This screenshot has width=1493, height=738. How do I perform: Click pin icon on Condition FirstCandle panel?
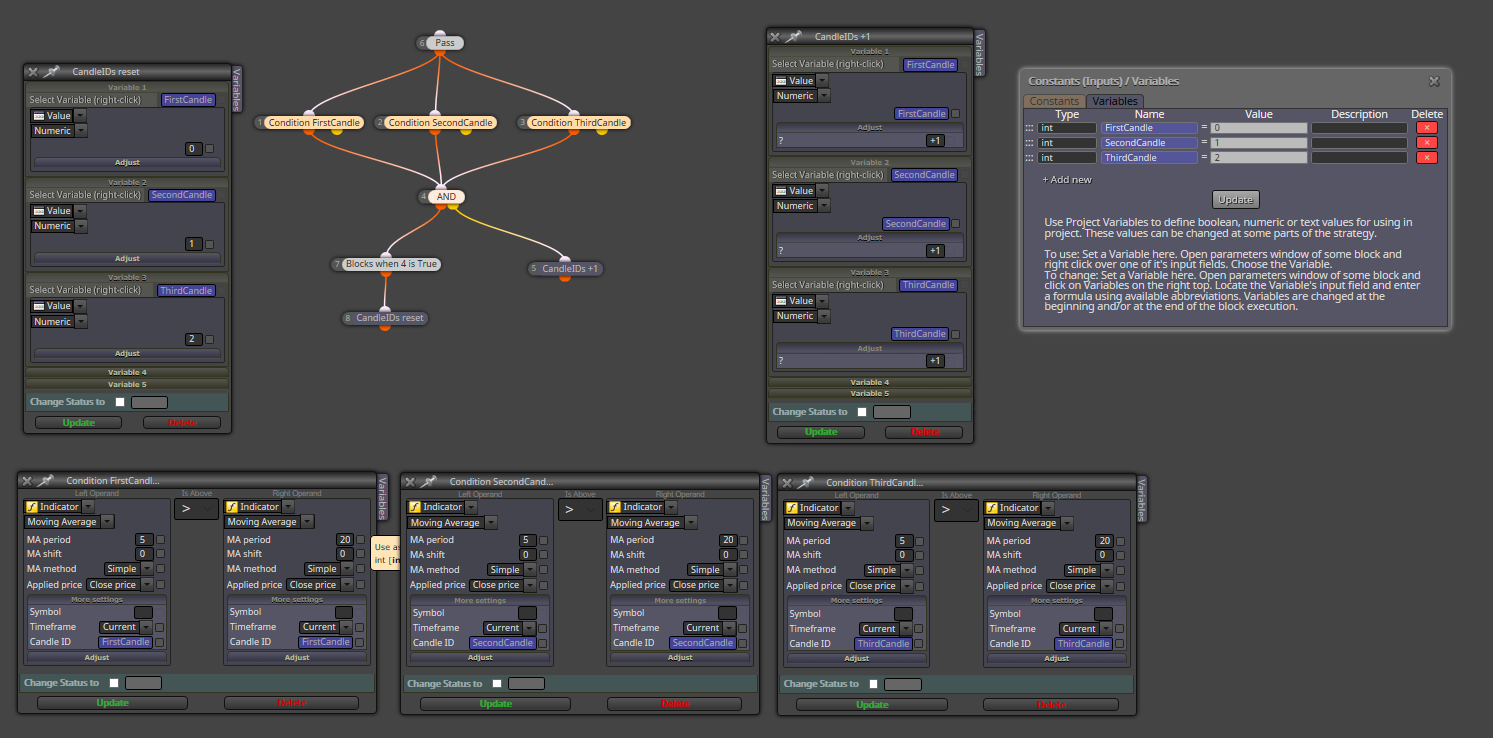[45, 481]
